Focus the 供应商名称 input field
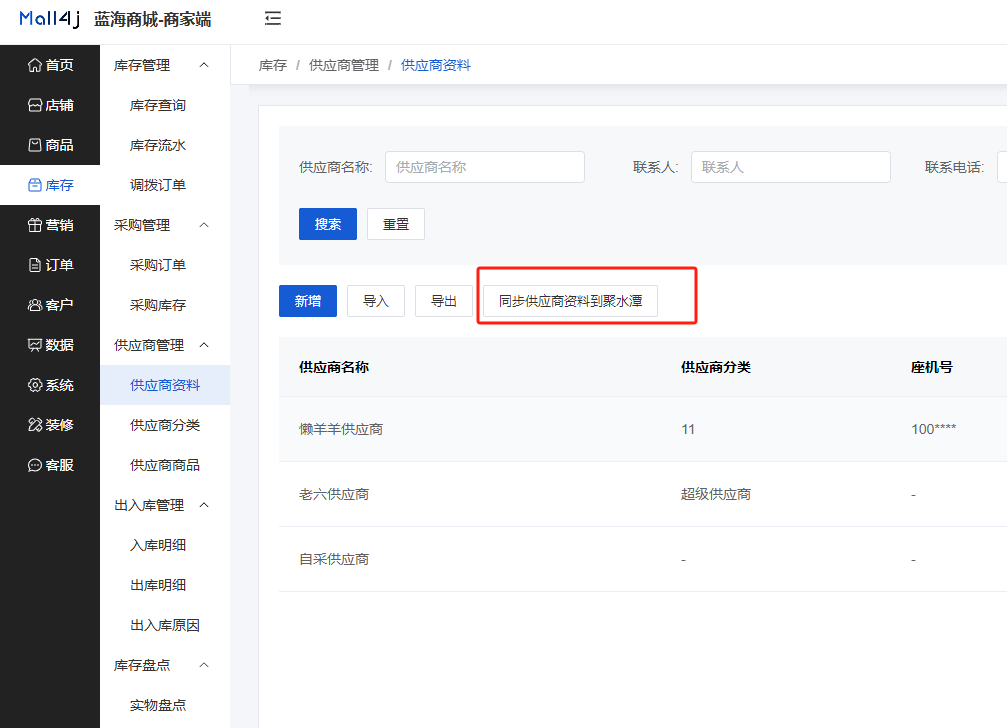 (485, 167)
